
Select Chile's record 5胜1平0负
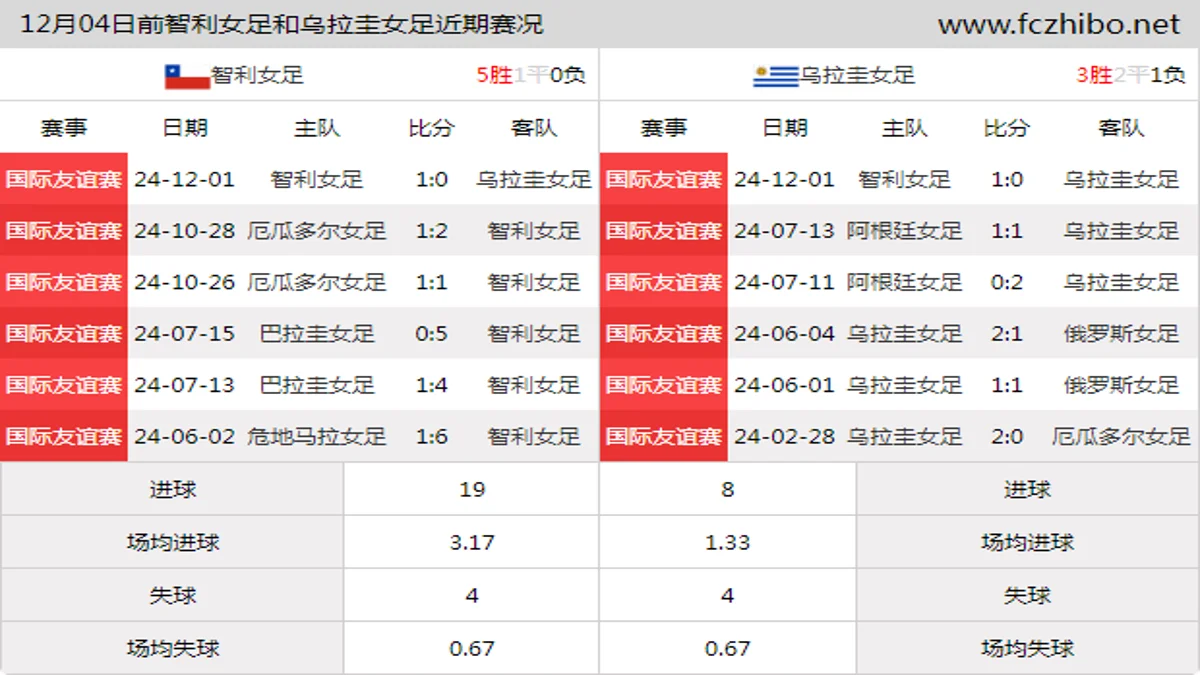click(x=531, y=75)
